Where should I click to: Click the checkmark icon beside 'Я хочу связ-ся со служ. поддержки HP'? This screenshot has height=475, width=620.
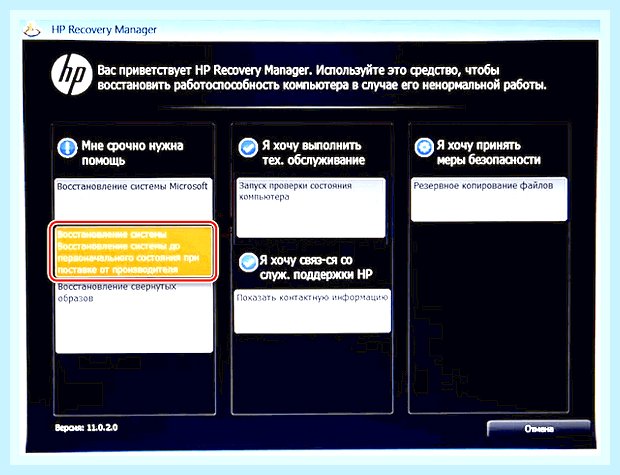[248, 262]
